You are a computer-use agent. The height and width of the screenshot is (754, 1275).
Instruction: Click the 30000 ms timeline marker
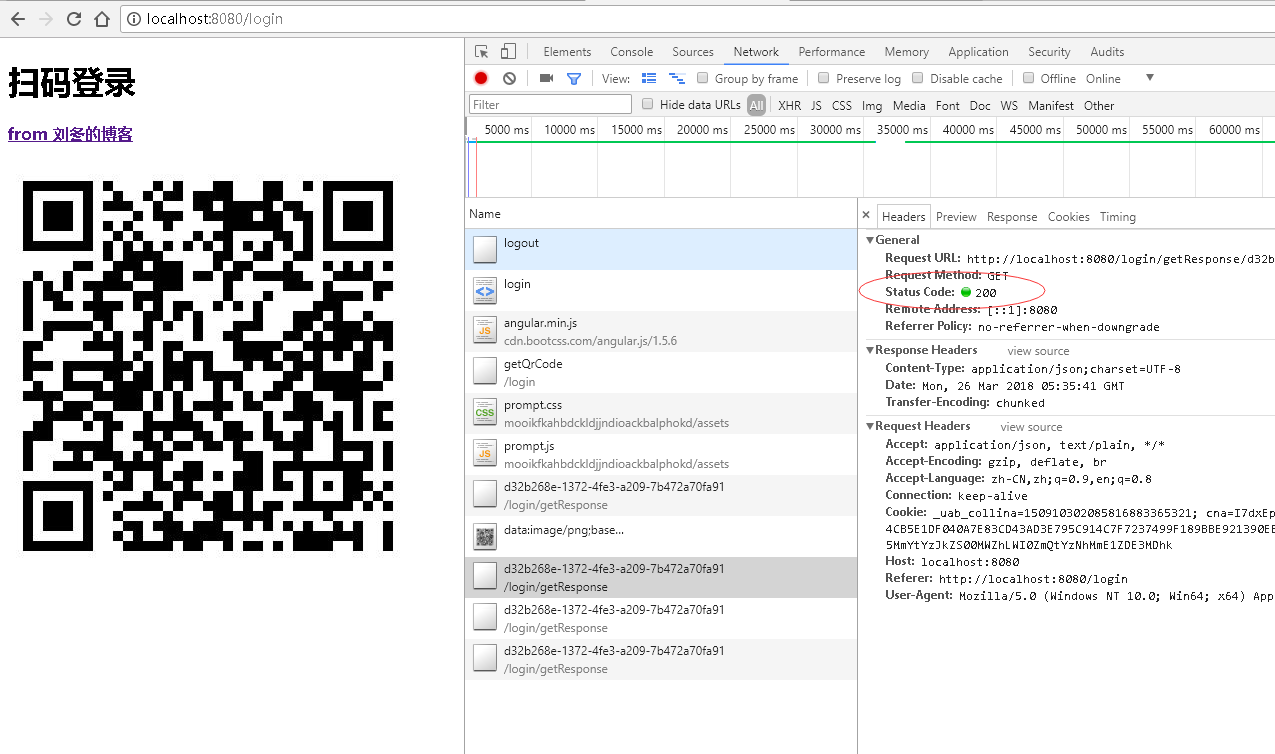835,130
